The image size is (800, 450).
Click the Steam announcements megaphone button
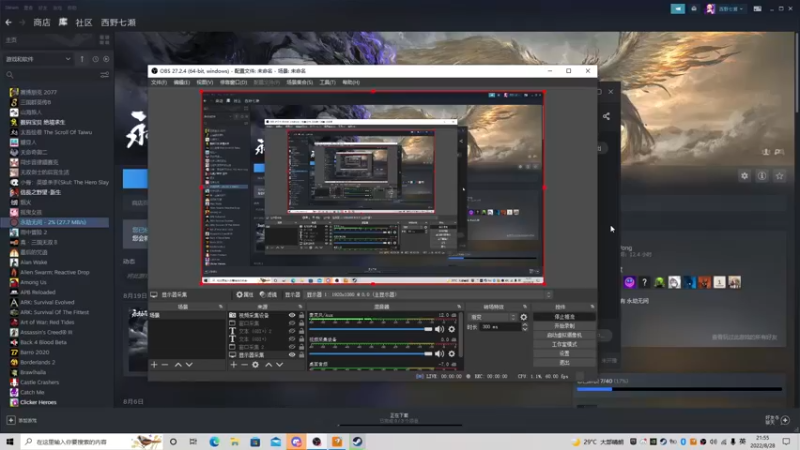678,9
